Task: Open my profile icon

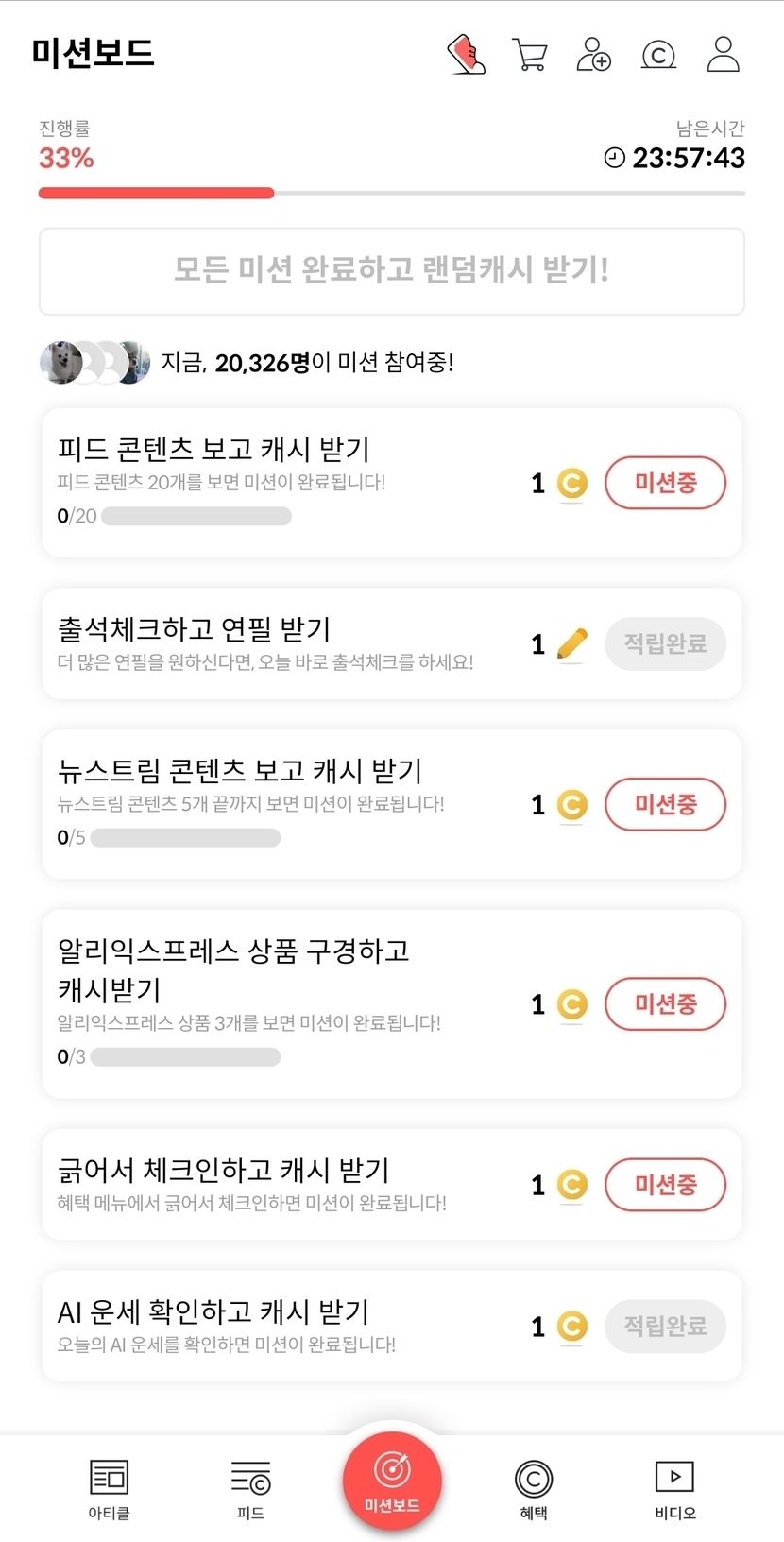Action: 723,55
